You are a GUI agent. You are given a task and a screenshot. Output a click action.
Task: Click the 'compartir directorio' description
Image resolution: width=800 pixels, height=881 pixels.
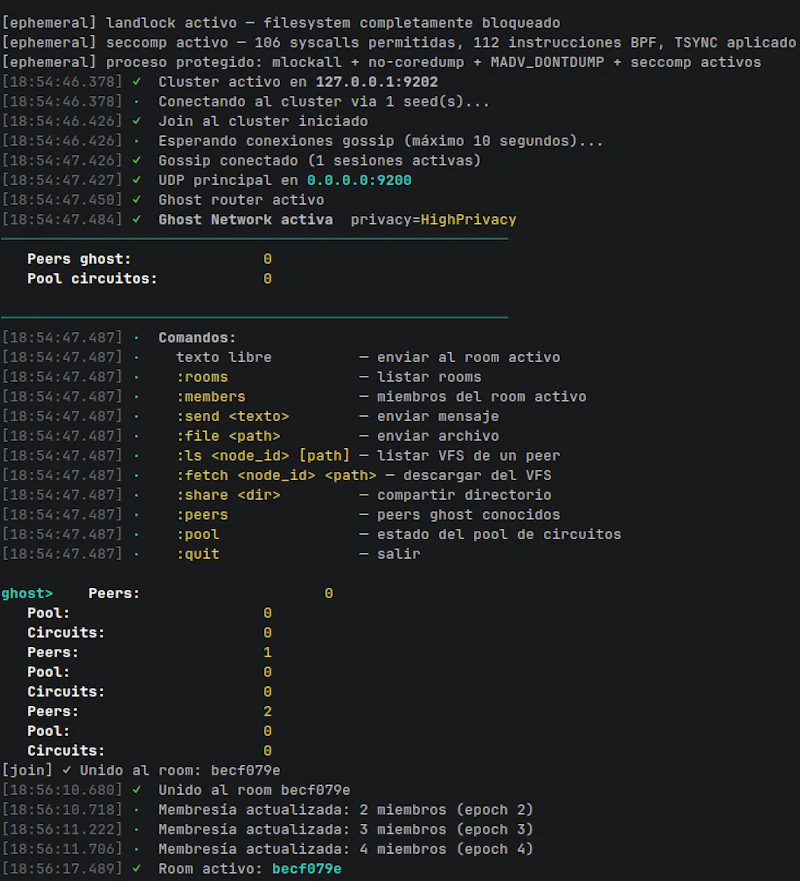coord(464,495)
